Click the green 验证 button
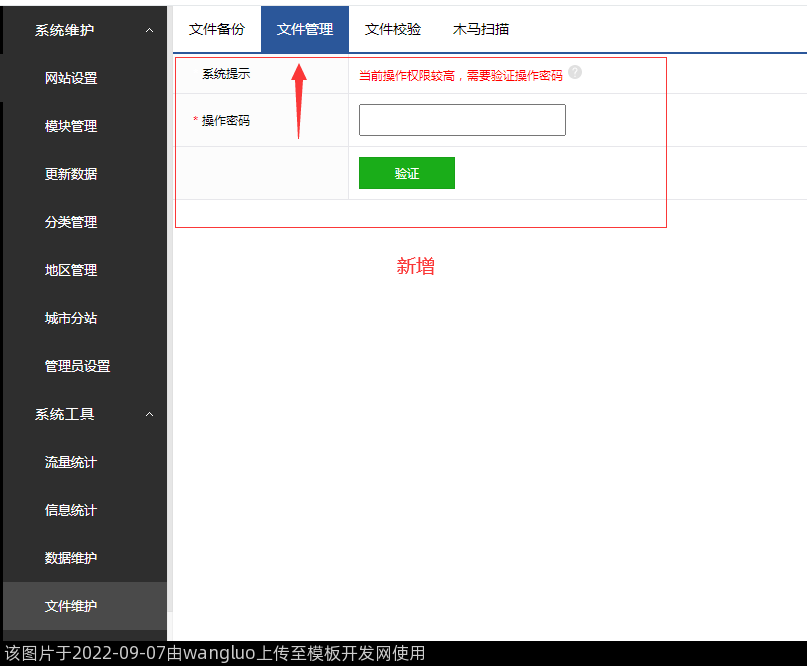Screen dimensions: 807x666 click(x=407, y=173)
